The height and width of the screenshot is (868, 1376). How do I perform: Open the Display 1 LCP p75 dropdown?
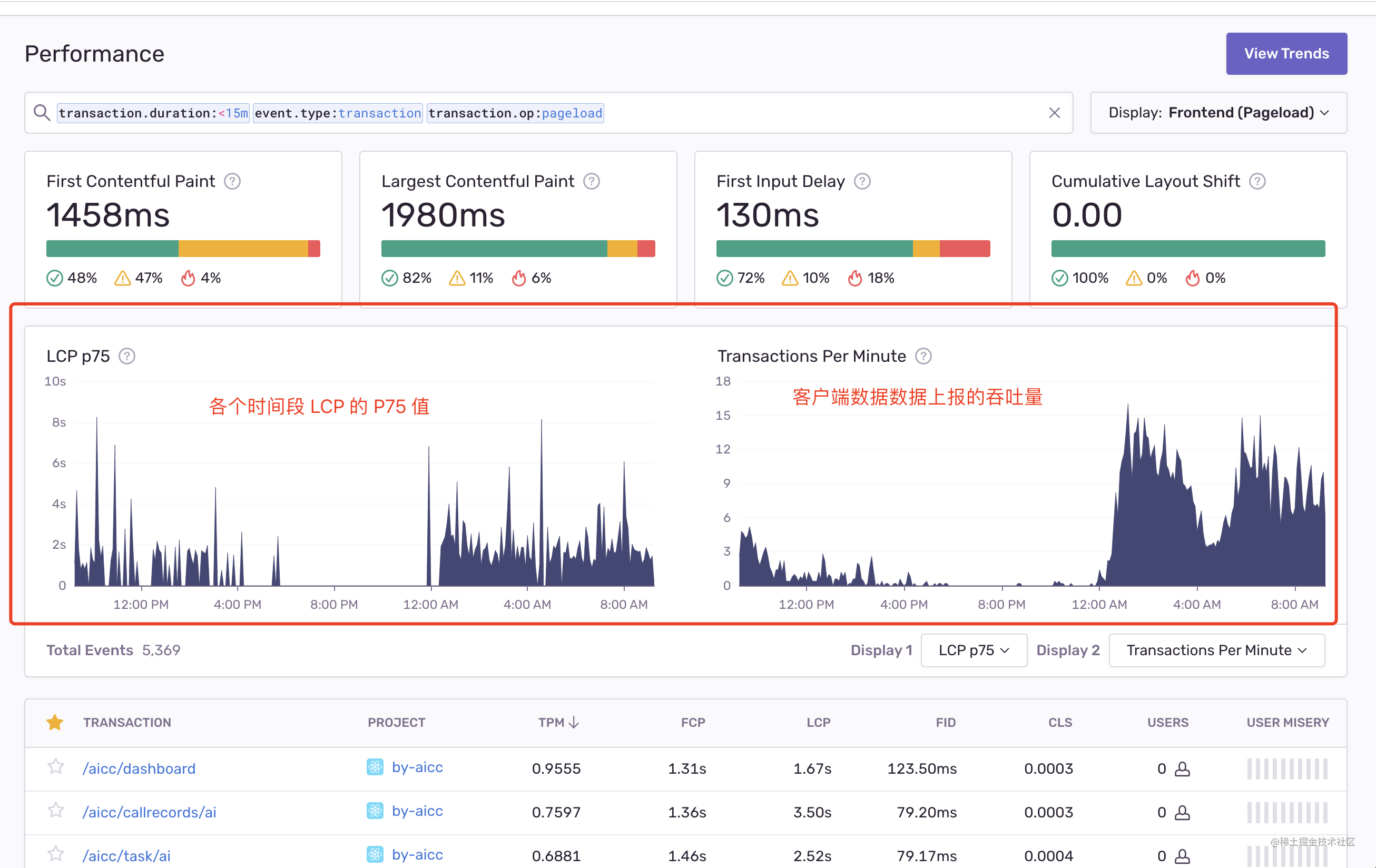[974, 650]
